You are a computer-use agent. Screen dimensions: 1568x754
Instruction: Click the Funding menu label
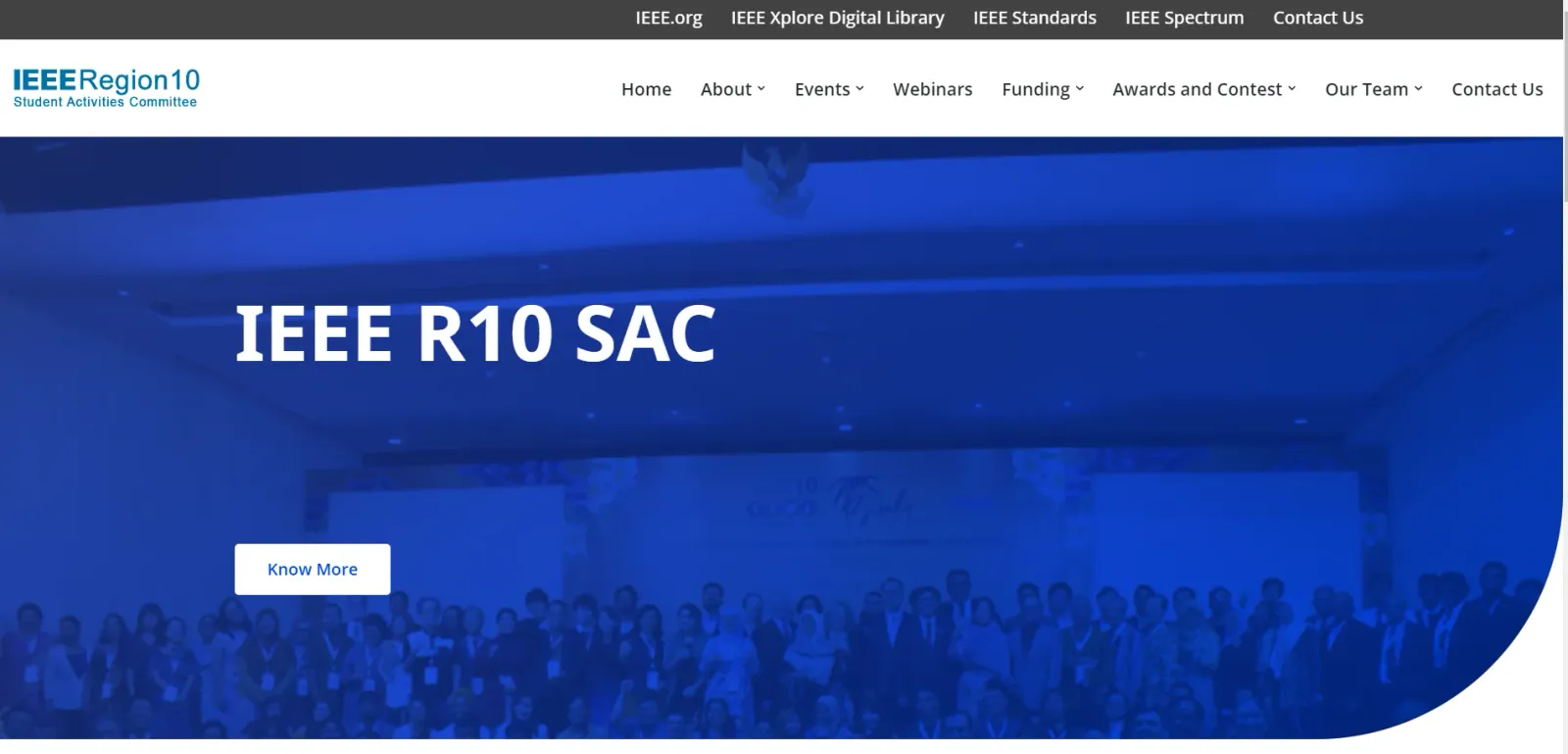point(1036,89)
